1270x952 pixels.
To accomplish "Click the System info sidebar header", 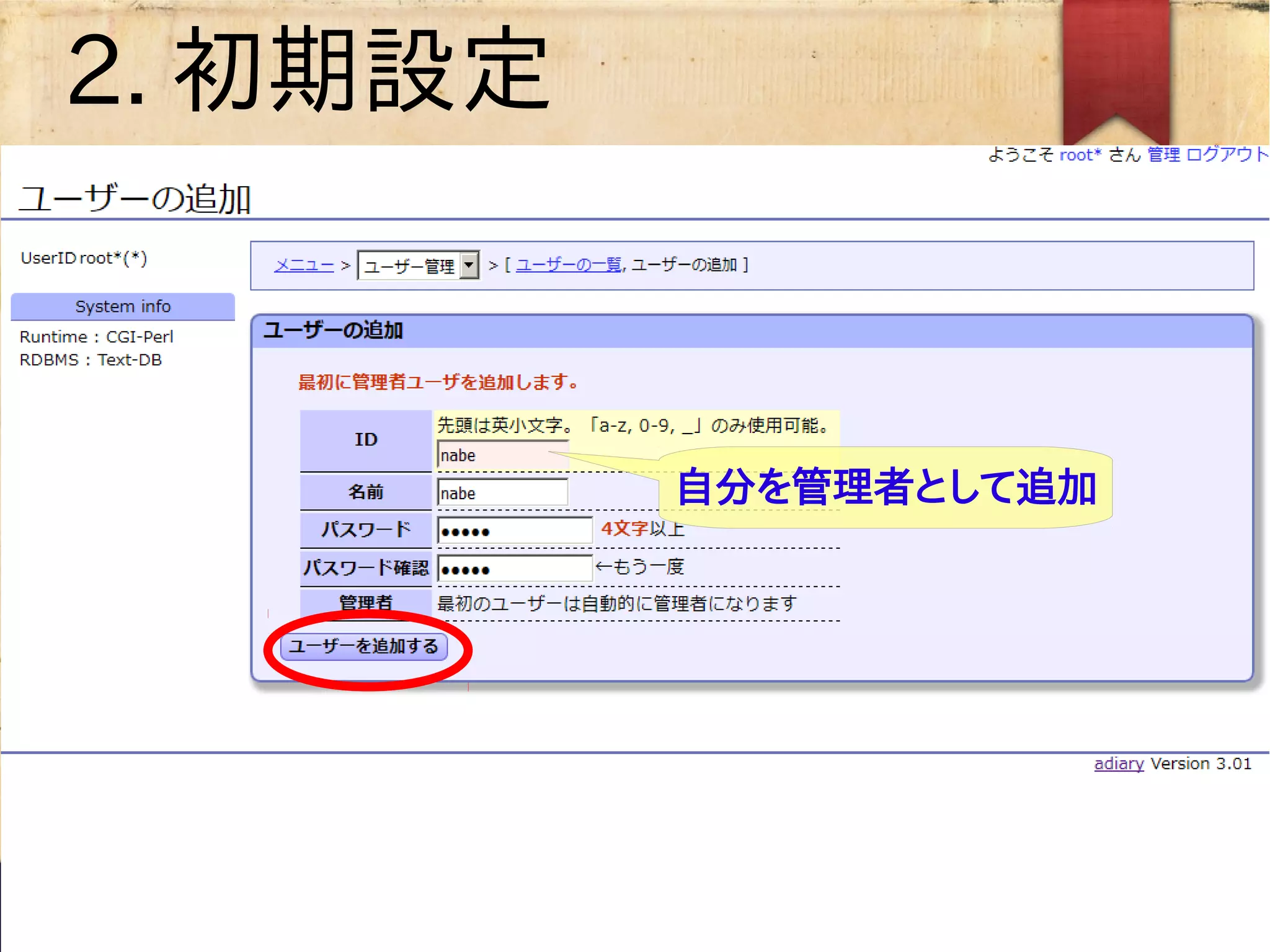I will pos(123,306).
